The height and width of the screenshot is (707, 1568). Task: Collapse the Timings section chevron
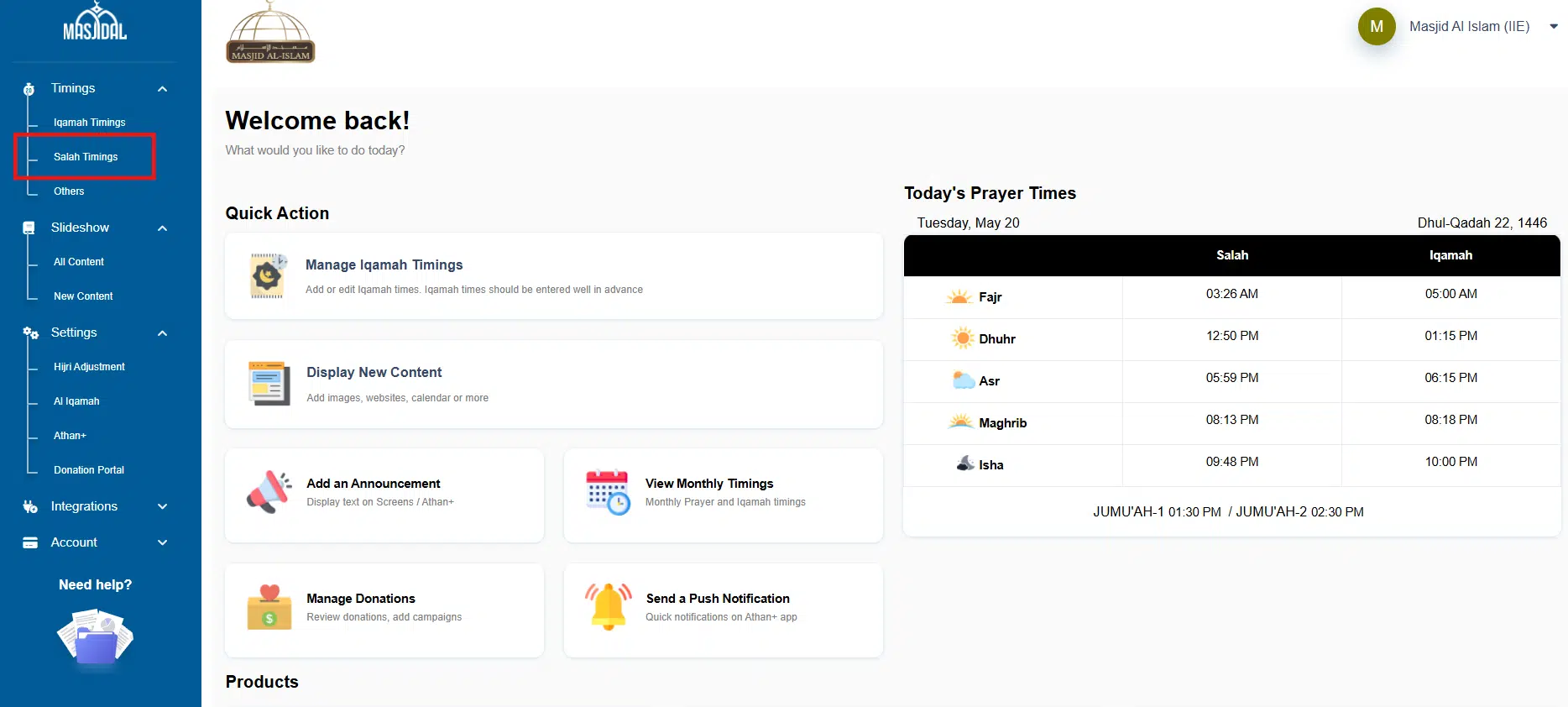click(x=163, y=89)
